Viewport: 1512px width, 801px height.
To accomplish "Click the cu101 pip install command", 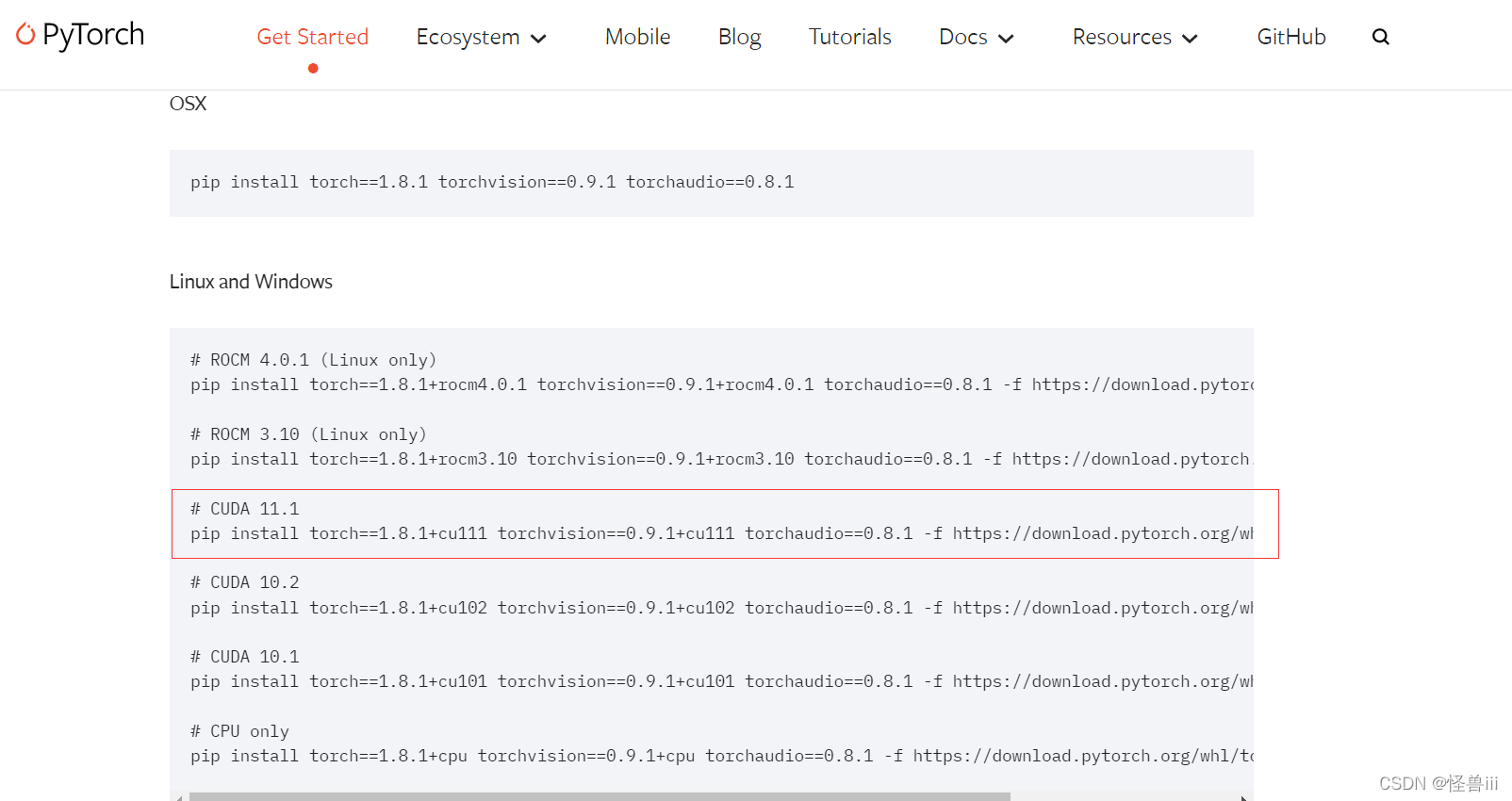I will (x=722, y=681).
